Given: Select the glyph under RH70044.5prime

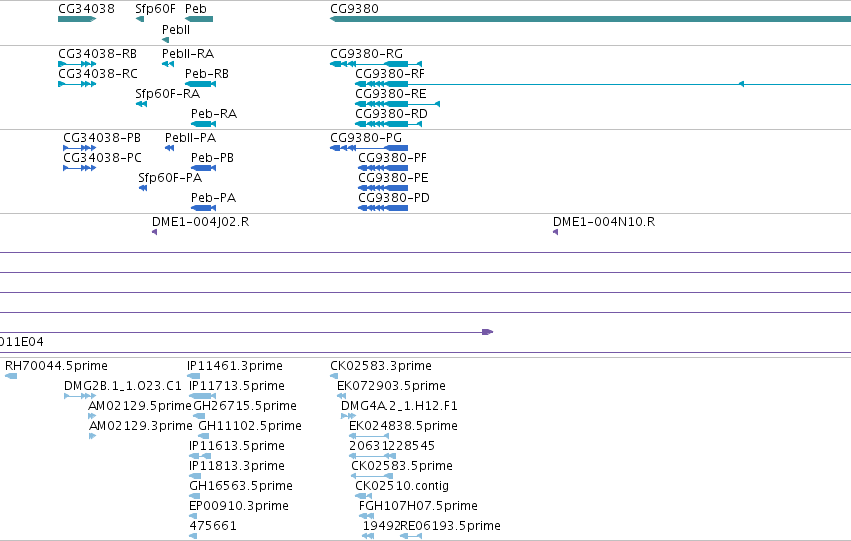Looking at the screenshot, I should click(11, 376).
